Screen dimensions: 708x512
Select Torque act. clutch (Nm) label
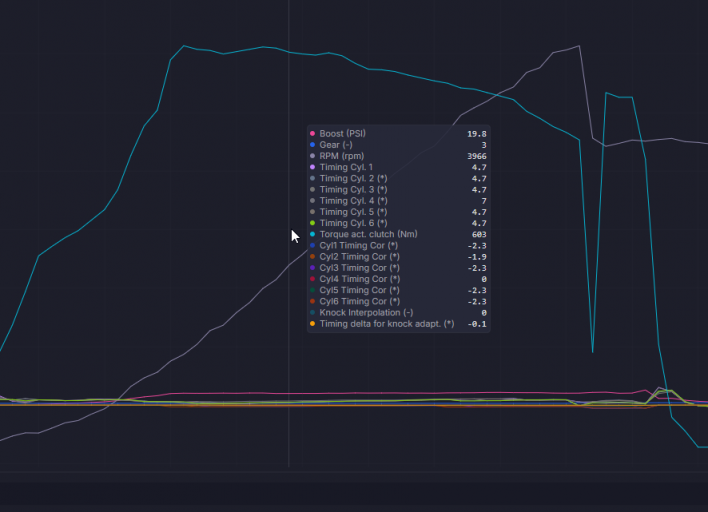[368, 234]
